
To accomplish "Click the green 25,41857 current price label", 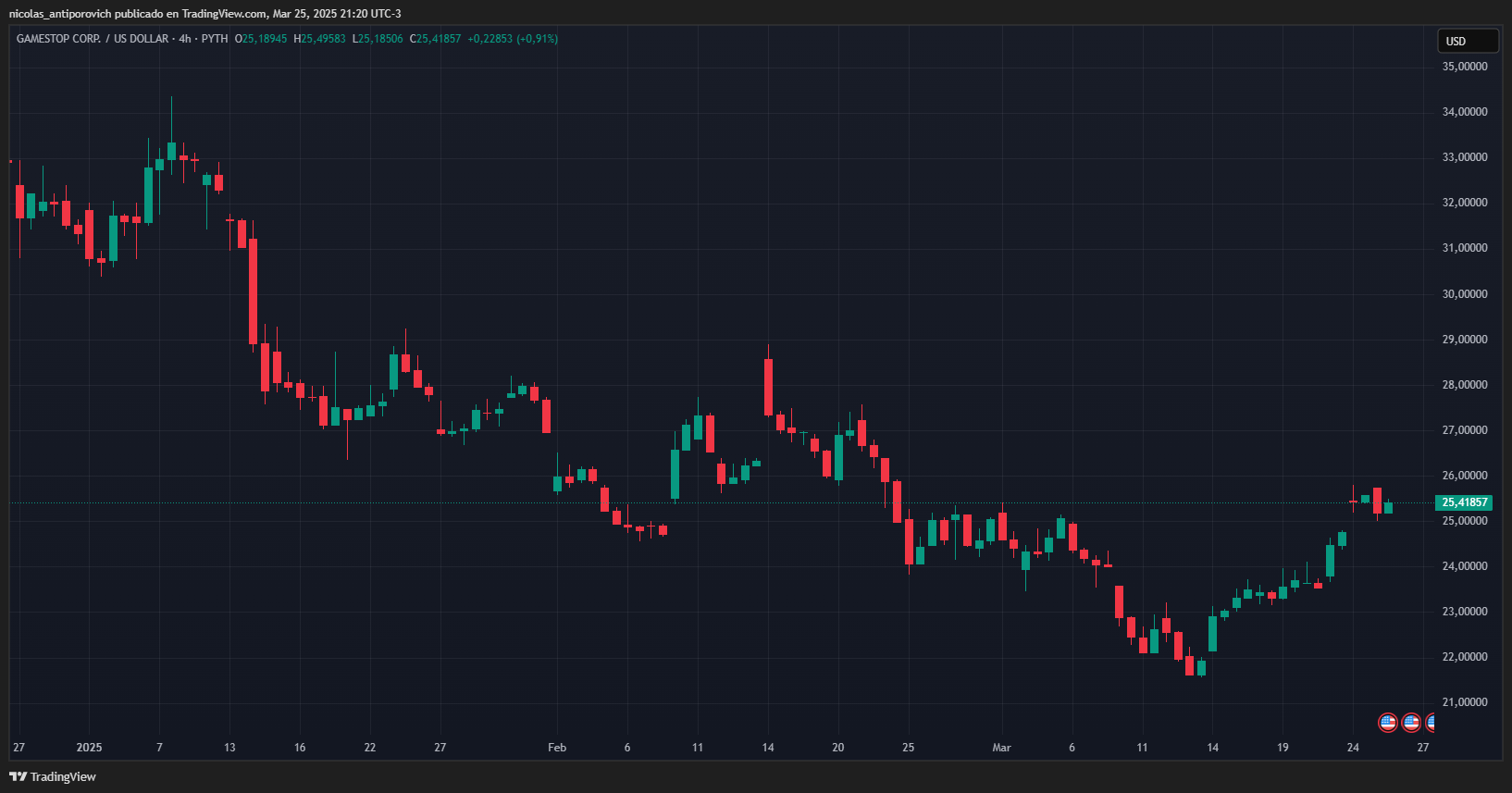I will 1464,502.
